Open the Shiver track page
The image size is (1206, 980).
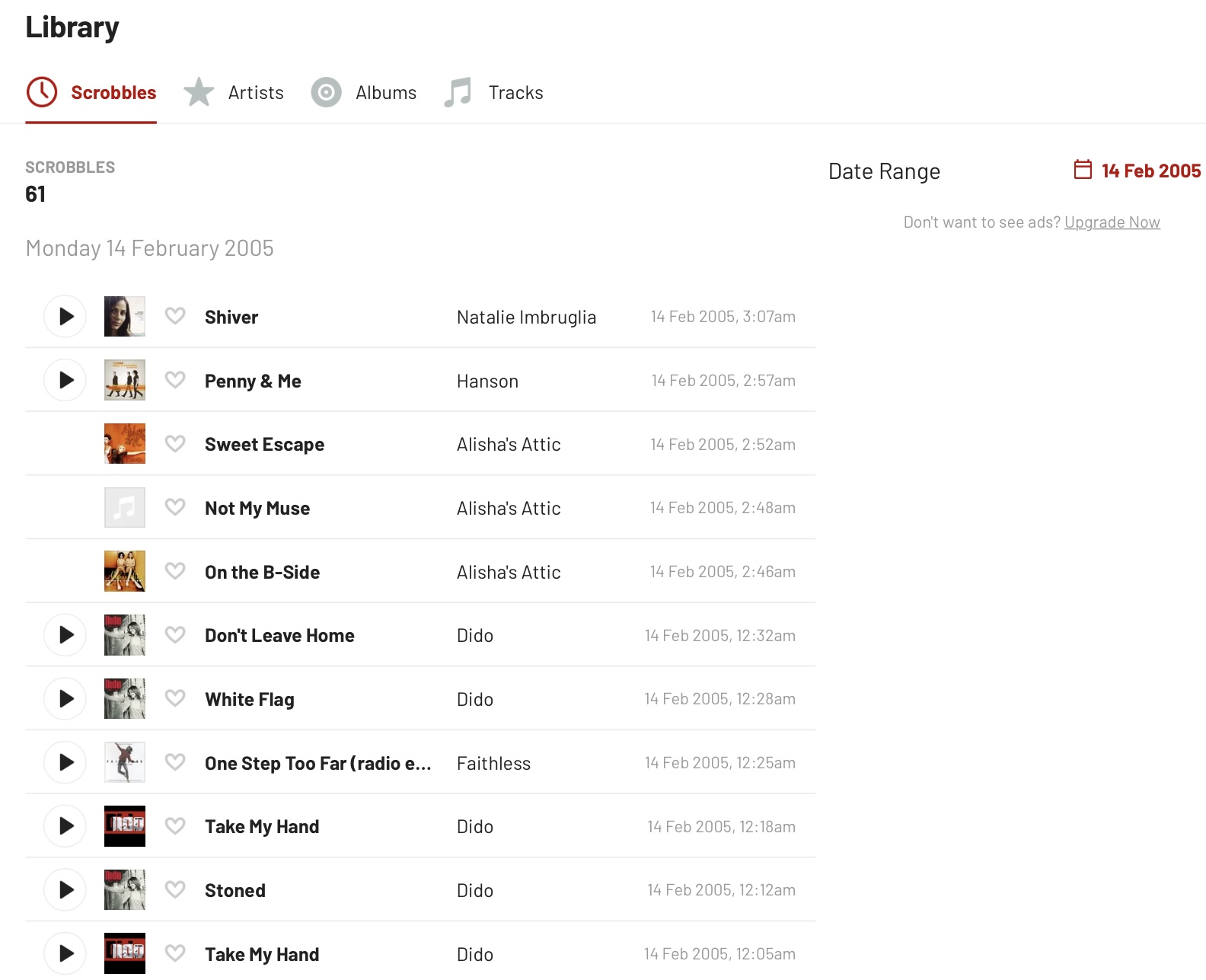click(x=231, y=318)
